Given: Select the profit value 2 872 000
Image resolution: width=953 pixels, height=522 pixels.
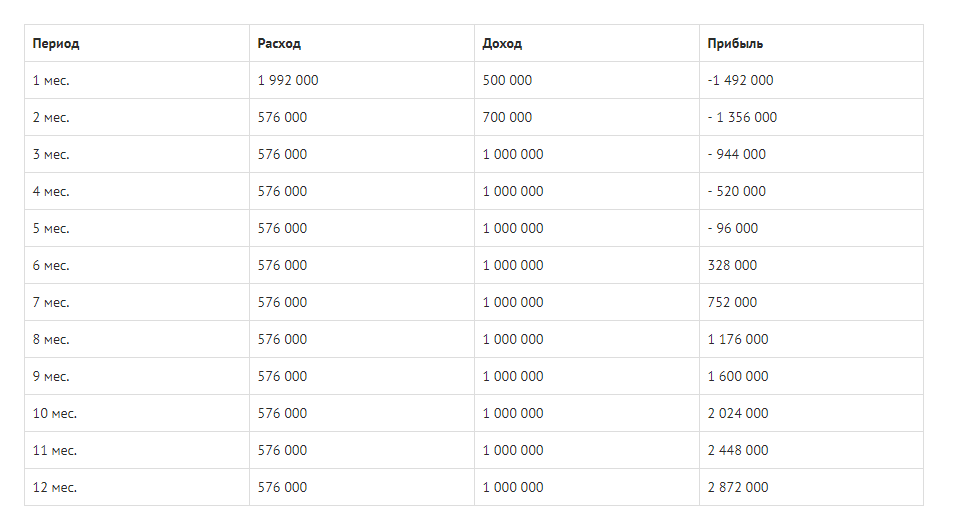Looking at the screenshot, I should (x=738, y=487).
